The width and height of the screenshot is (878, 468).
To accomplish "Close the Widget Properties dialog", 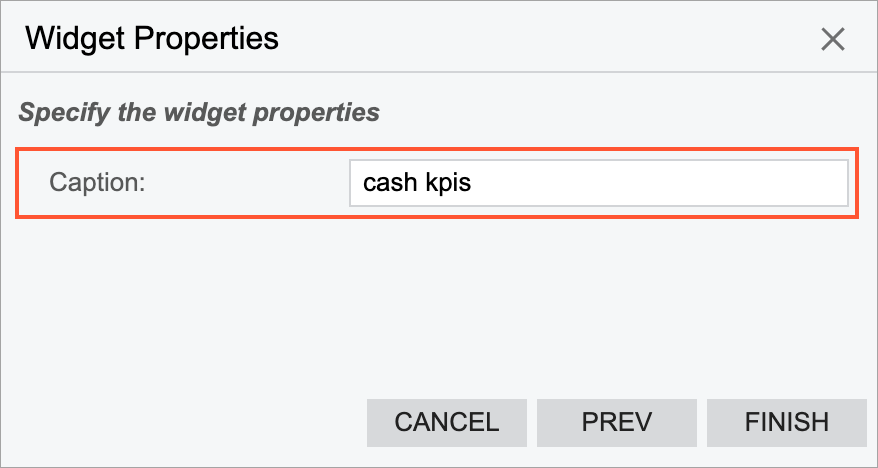I will click(832, 40).
